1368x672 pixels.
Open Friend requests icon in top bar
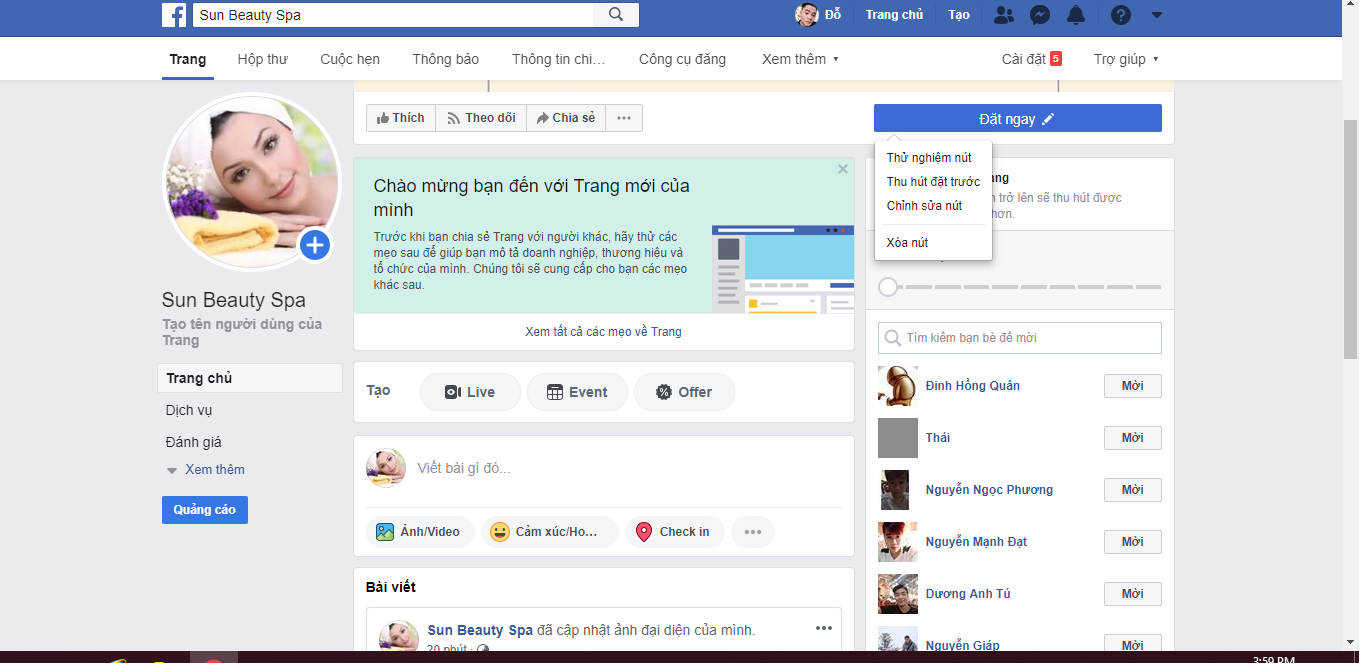point(1004,15)
